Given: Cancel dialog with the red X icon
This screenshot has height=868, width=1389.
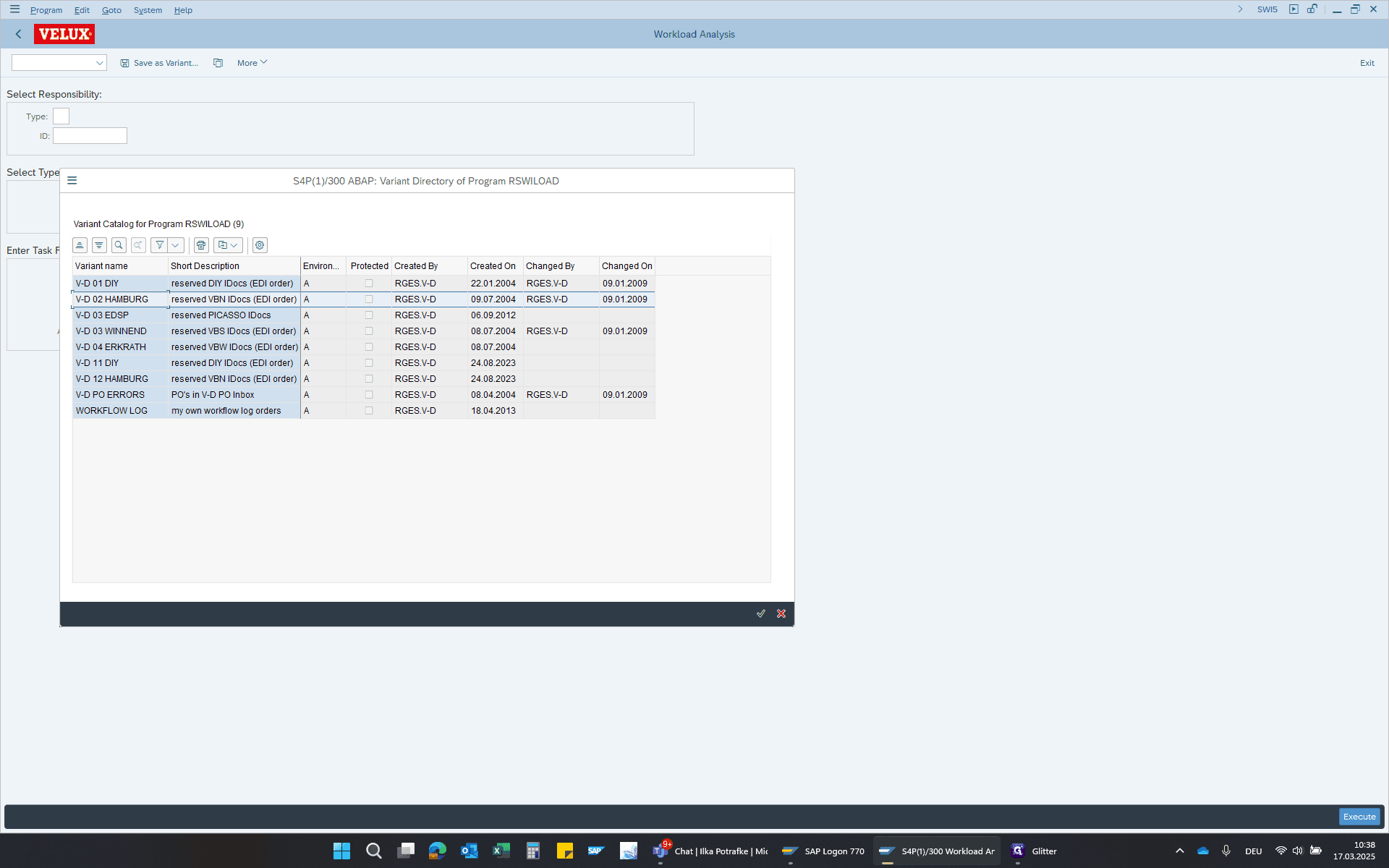Looking at the screenshot, I should (x=781, y=613).
